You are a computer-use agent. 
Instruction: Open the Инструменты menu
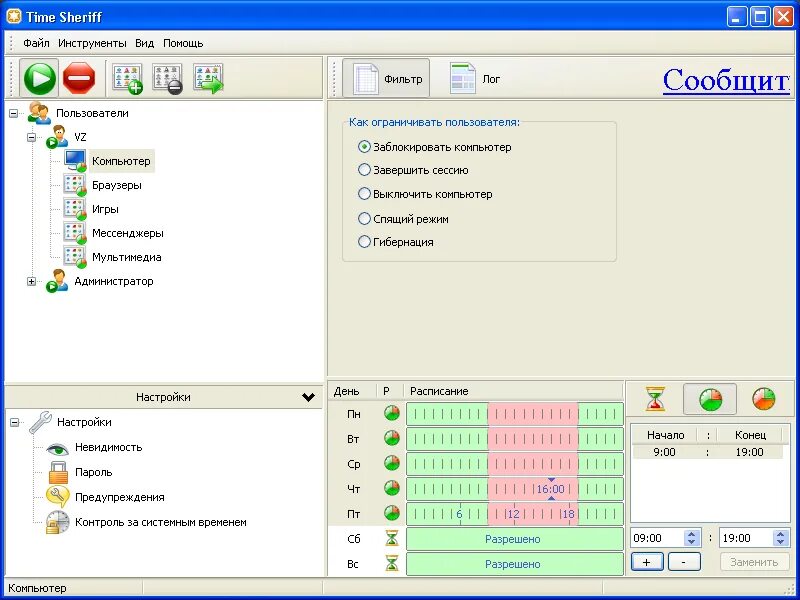point(92,43)
